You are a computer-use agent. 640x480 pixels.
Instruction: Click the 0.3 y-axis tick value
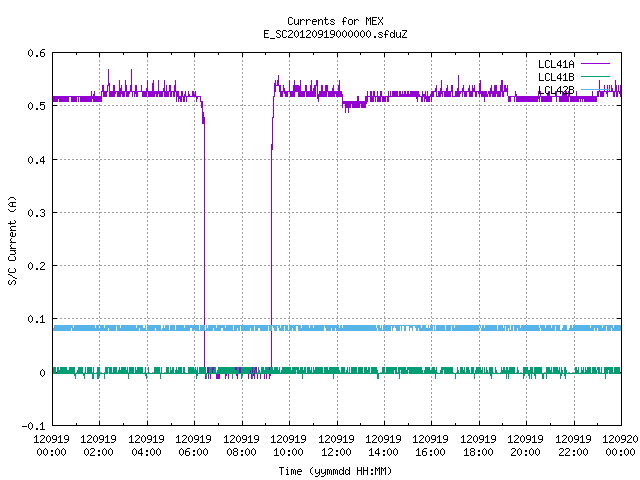tap(36, 213)
